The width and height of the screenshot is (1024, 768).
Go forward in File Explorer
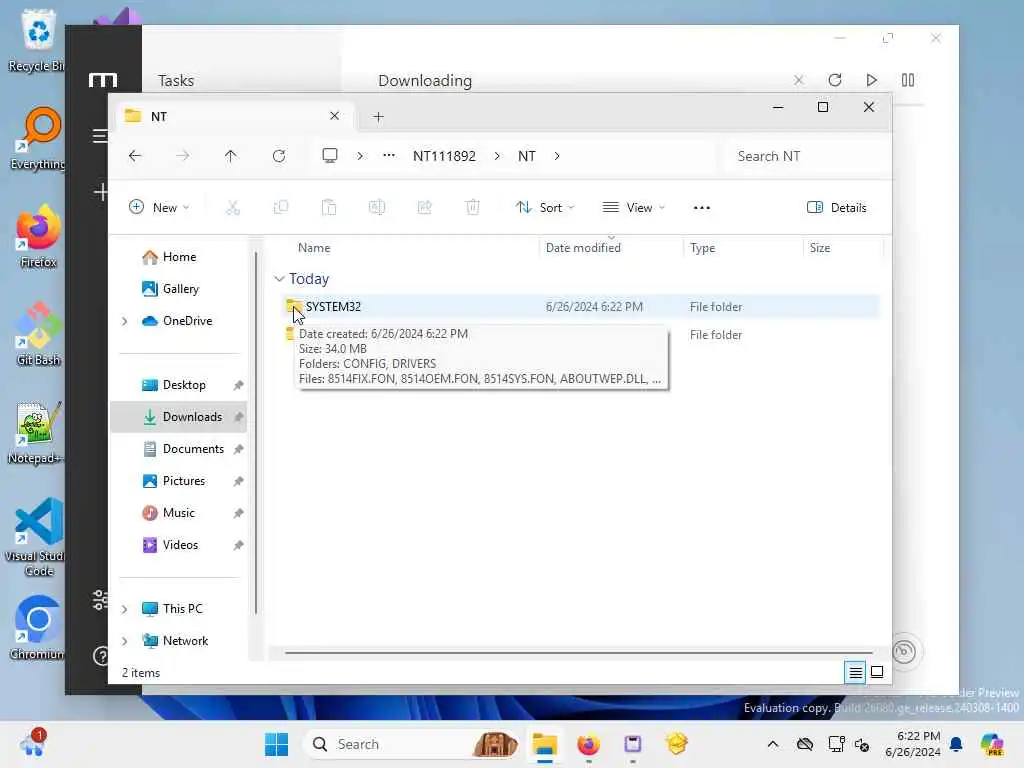(x=183, y=156)
